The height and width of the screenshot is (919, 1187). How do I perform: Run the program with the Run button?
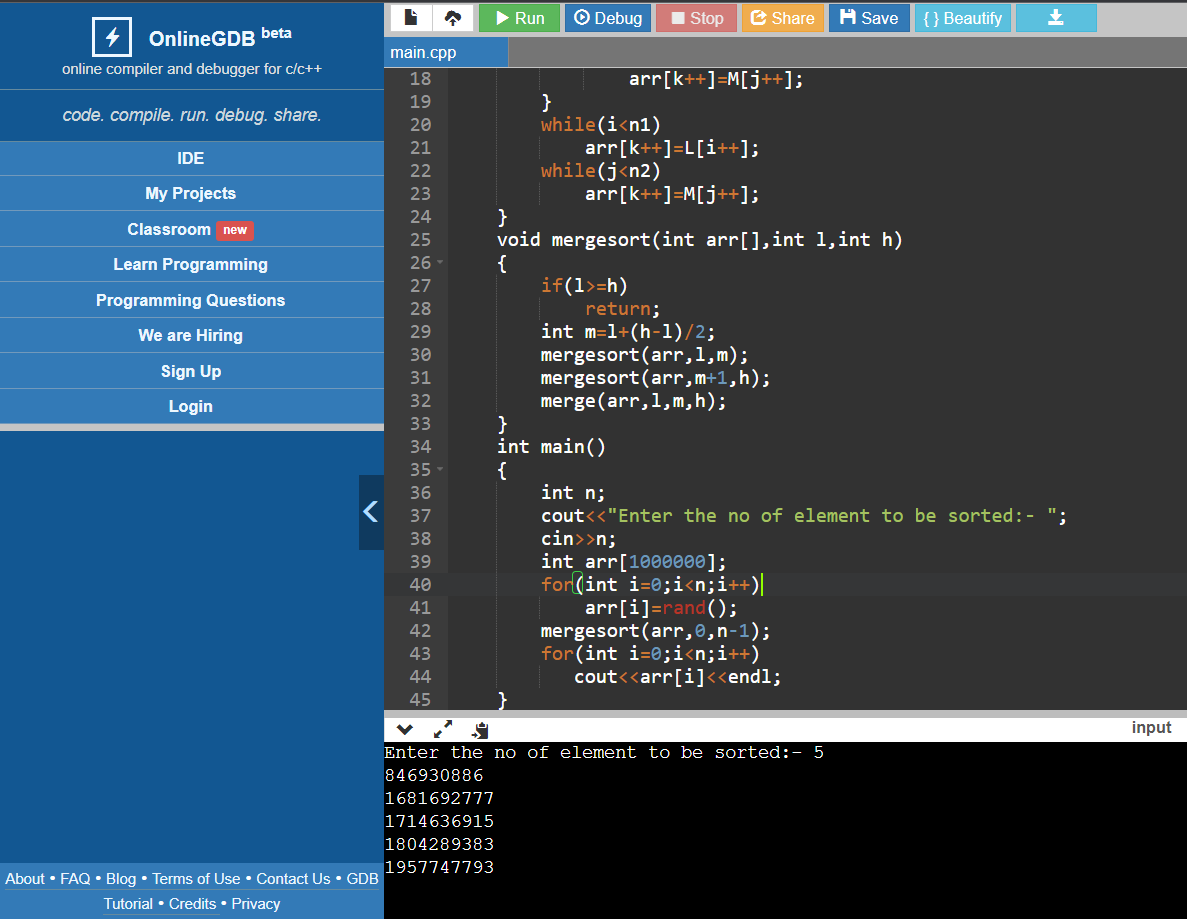click(x=519, y=18)
